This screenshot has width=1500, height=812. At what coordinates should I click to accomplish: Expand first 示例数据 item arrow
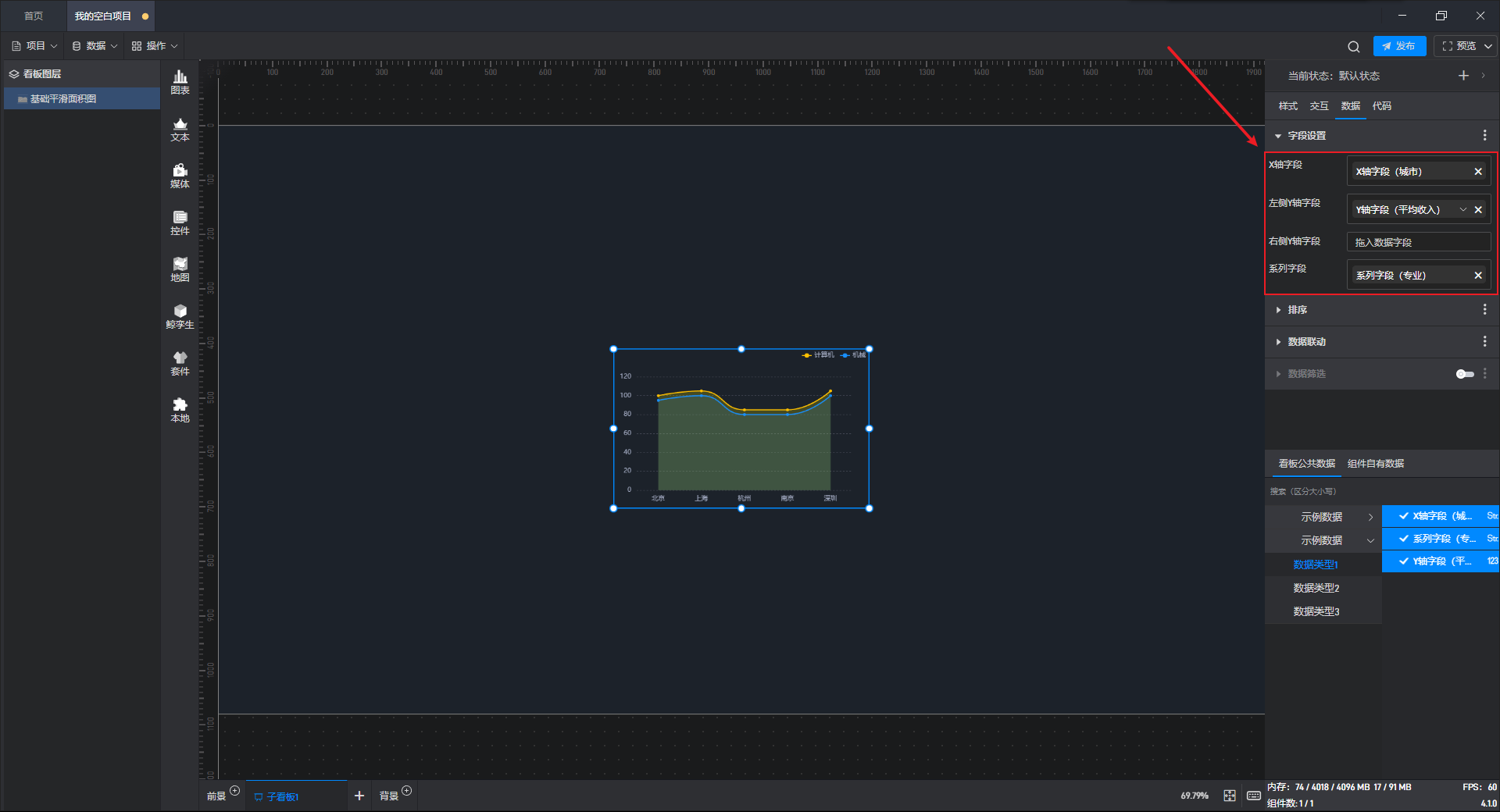click(1370, 518)
